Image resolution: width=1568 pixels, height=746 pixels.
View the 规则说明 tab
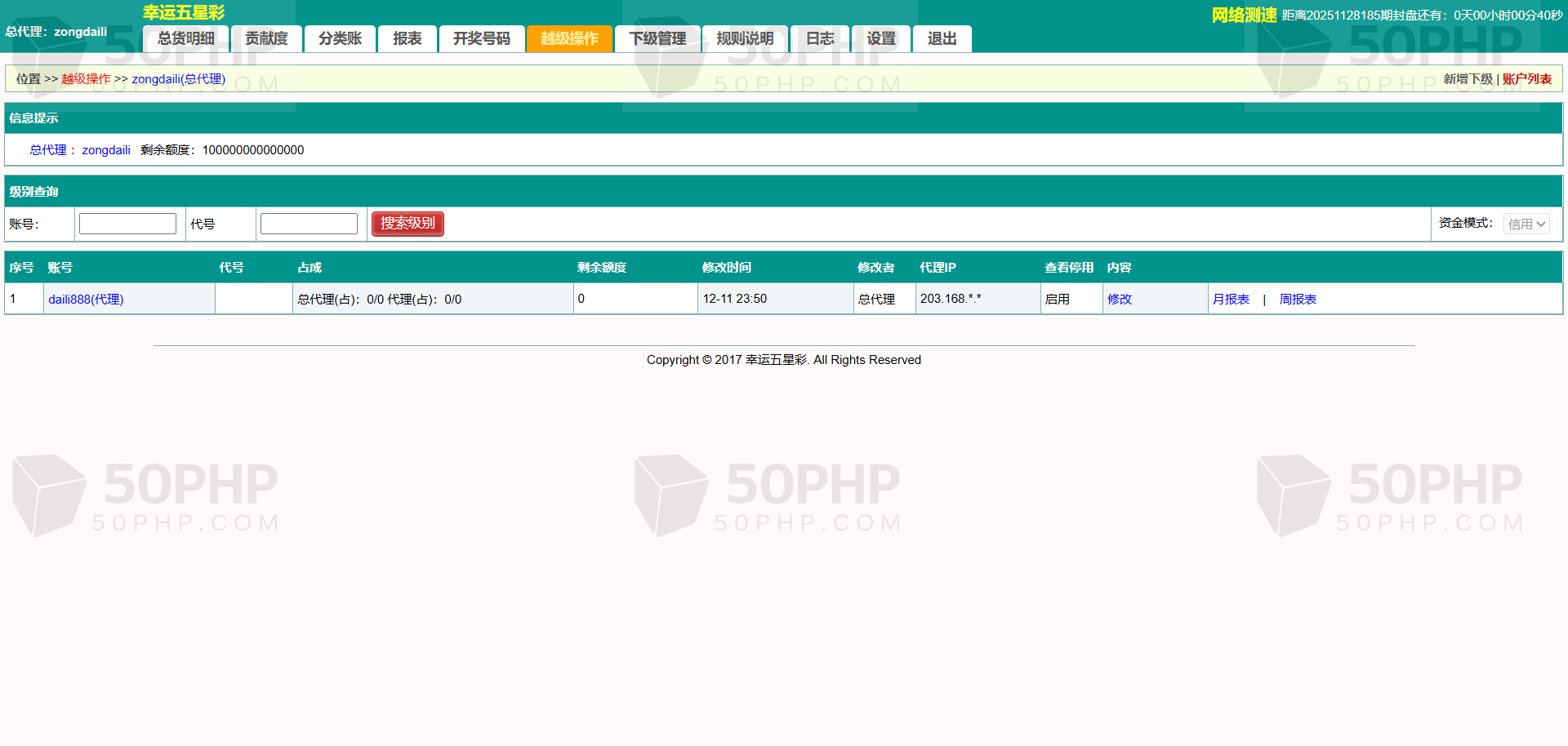[745, 38]
